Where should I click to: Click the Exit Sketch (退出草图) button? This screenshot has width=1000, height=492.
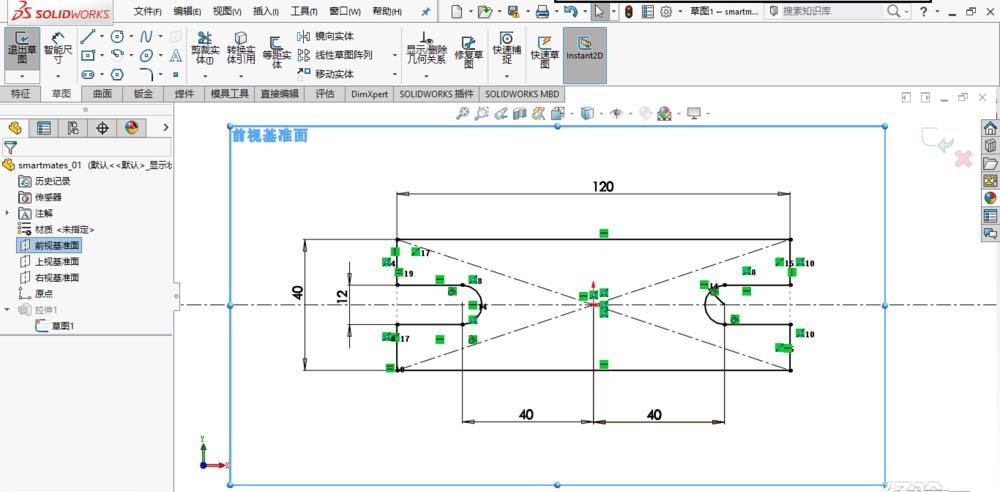click(x=21, y=47)
